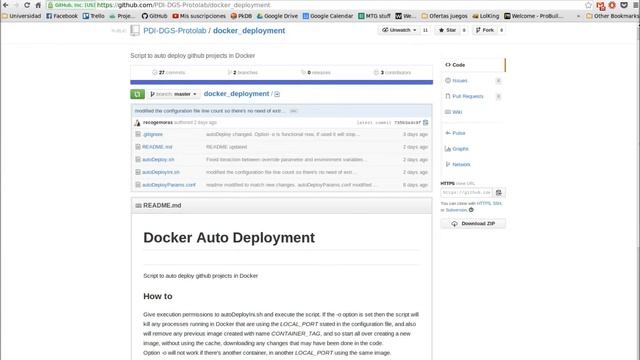
Task: Open the Unwatch dropdown button
Action: pos(399,30)
